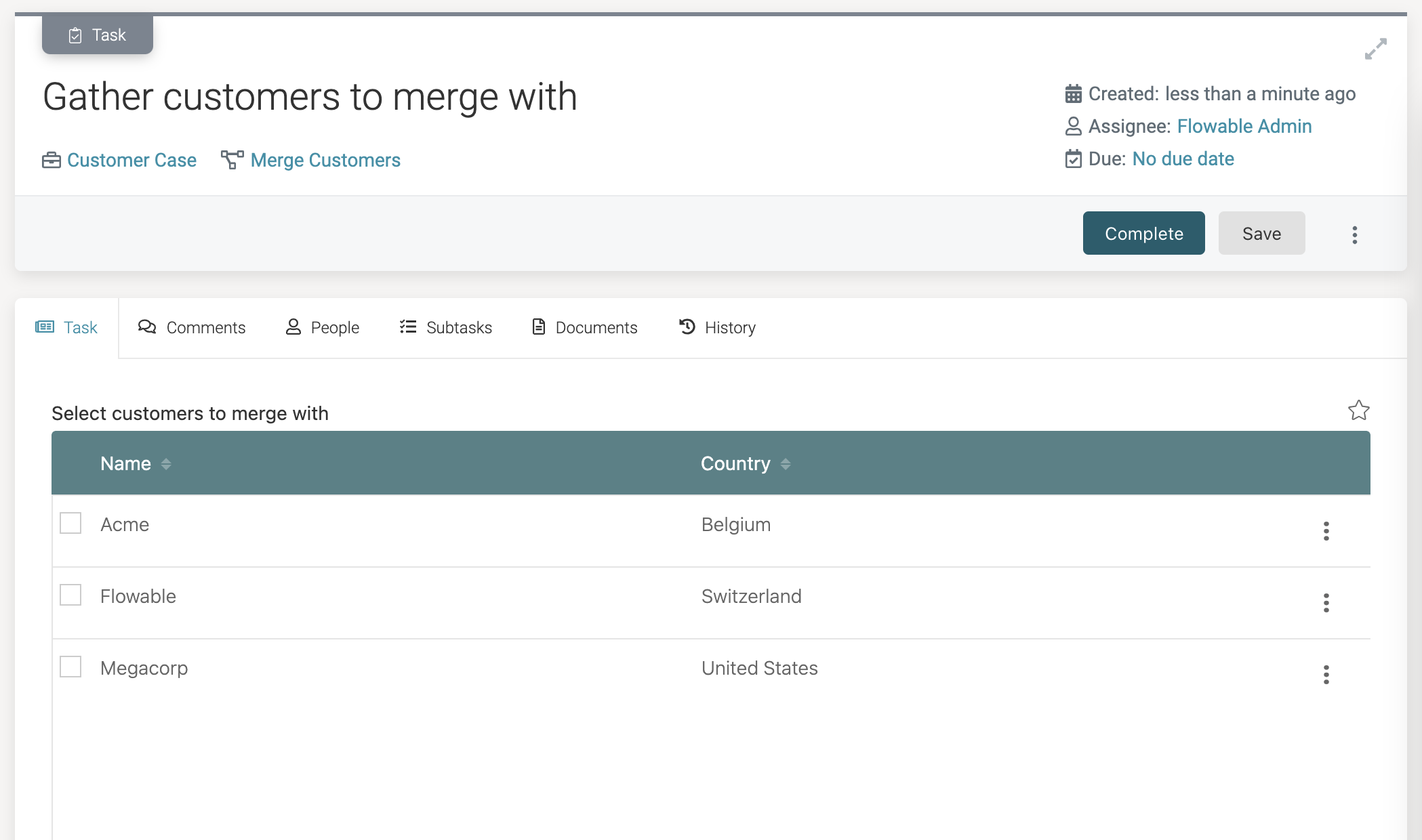Switch to the Comments tab
The height and width of the screenshot is (840, 1422).
pyautogui.click(x=192, y=328)
